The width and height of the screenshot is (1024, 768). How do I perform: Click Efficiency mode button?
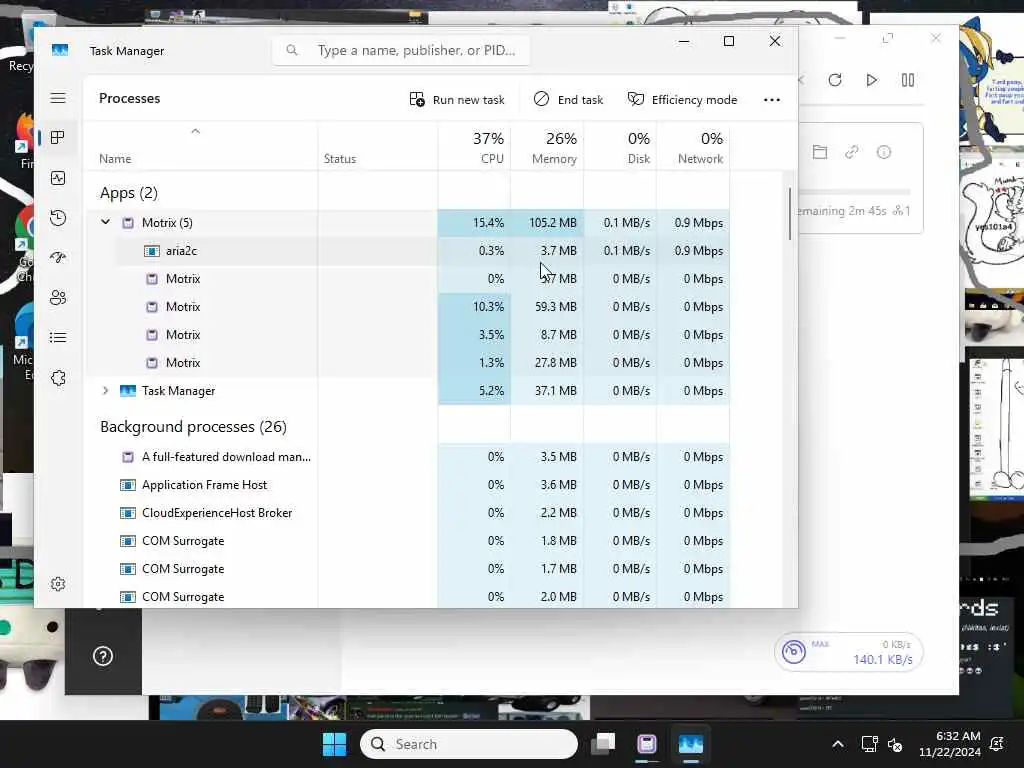click(x=682, y=99)
